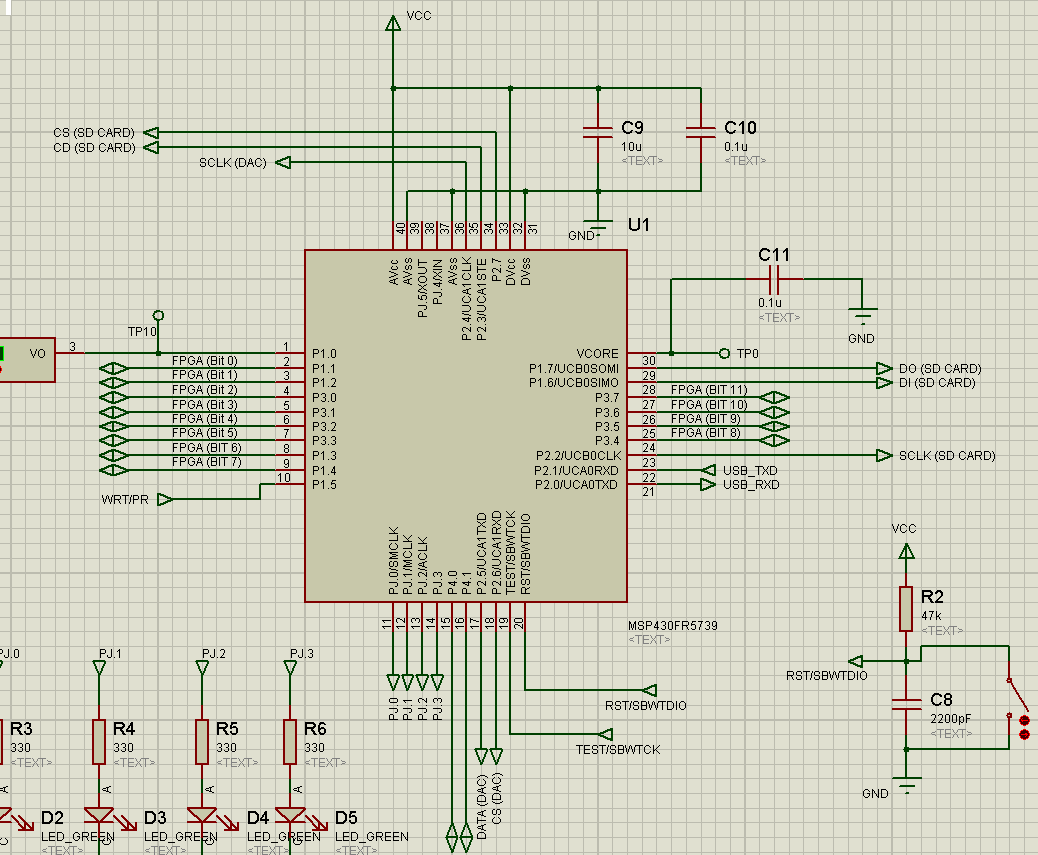Click the PJ.1 terminal above R4
The width and height of the screenshot is (1038, 855).
point(99,668)
